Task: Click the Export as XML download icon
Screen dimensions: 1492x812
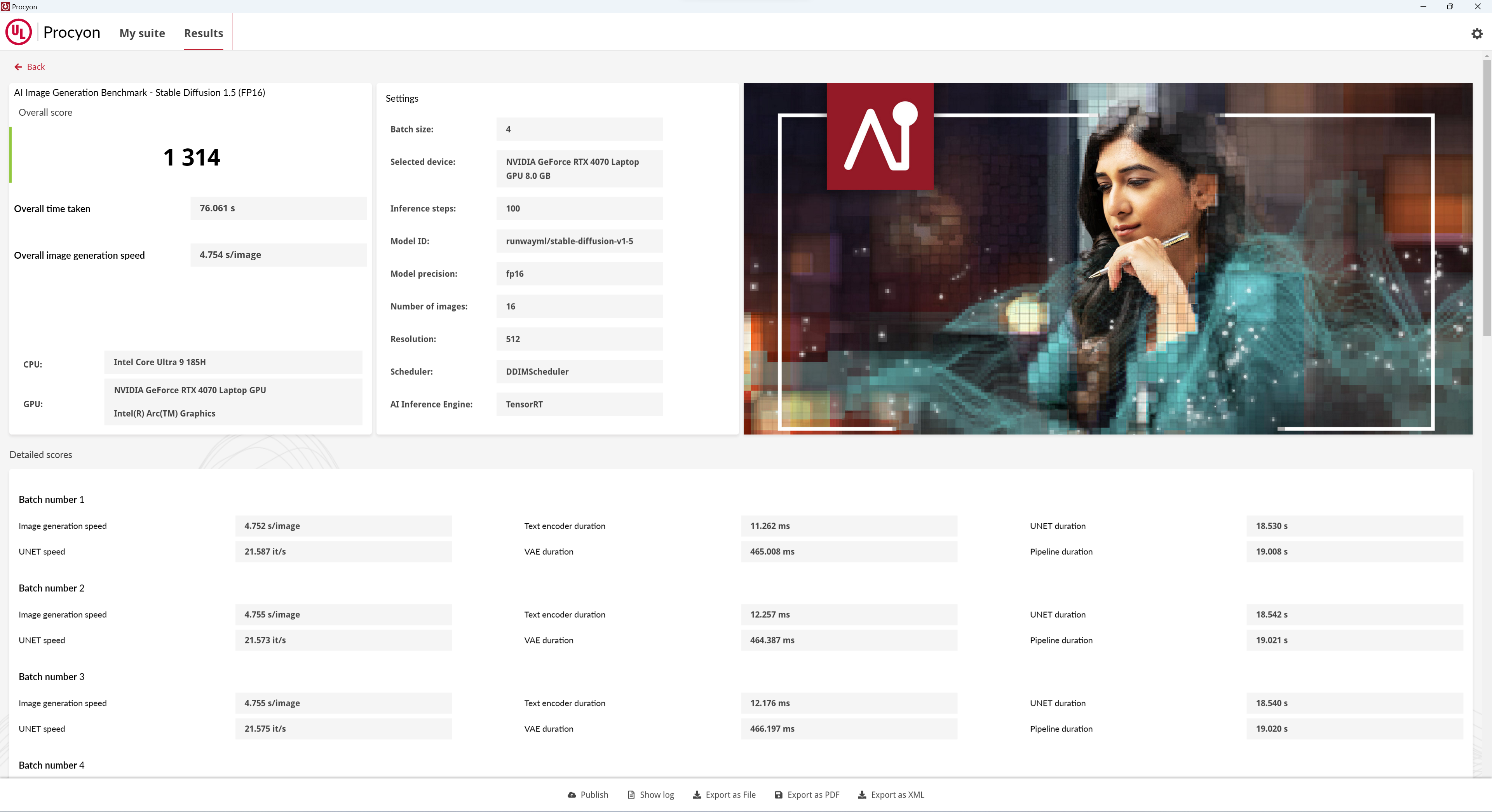Action: [862, 795]
